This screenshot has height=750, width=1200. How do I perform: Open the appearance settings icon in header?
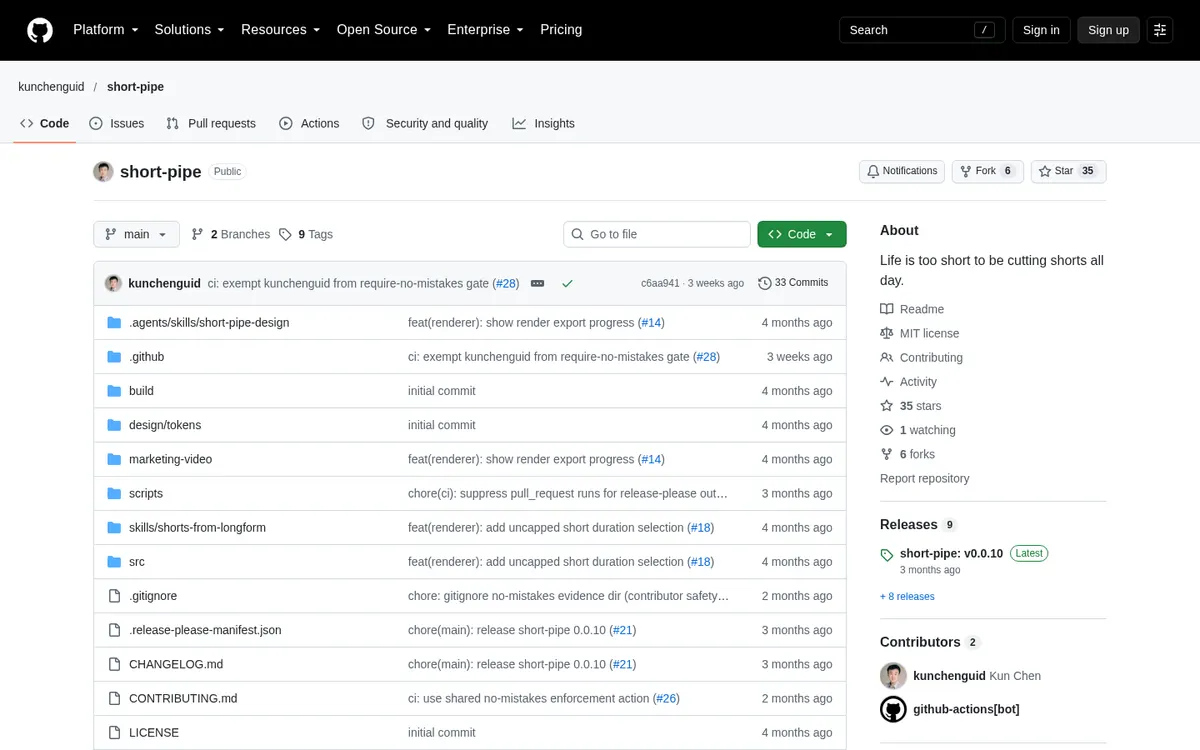(x=1159, y=30)
